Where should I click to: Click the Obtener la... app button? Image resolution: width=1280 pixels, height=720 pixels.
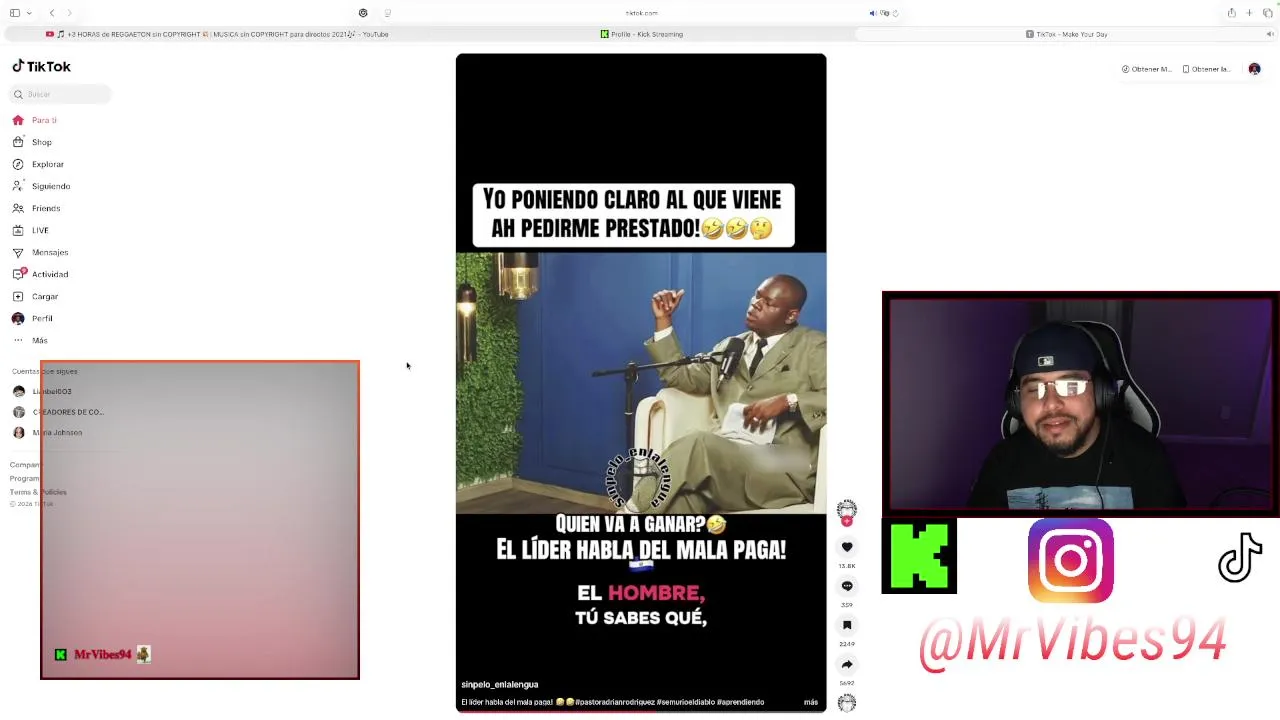click(1206, 69)
